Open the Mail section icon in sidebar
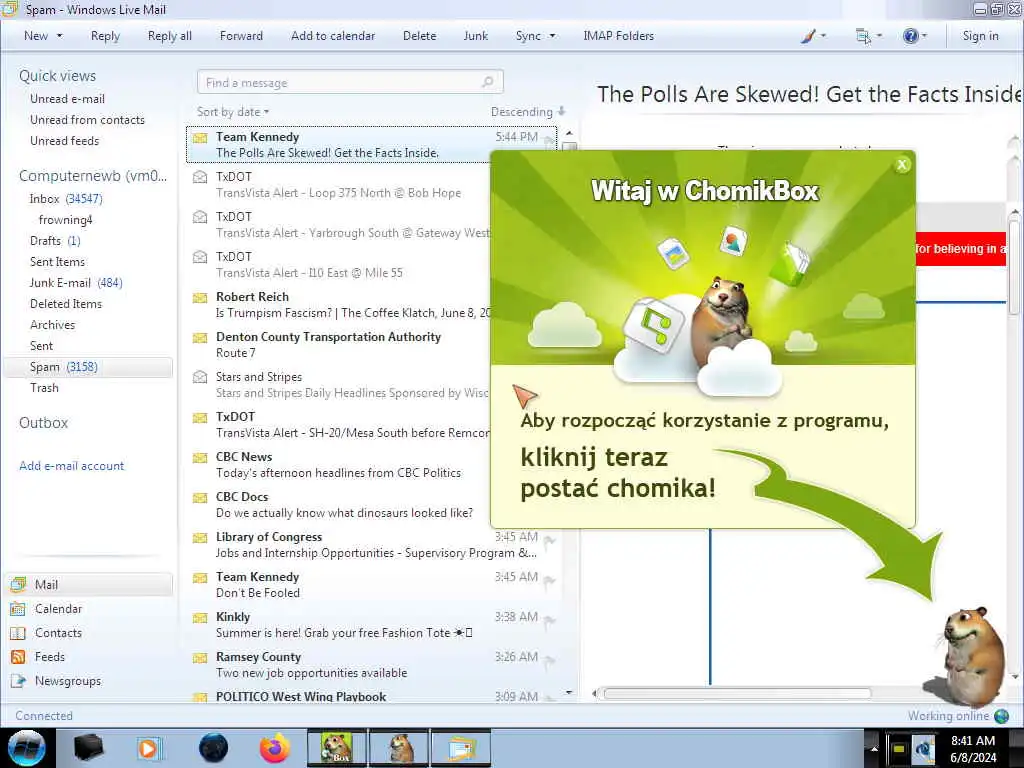1024x768 pixels. tap(18, 584)
